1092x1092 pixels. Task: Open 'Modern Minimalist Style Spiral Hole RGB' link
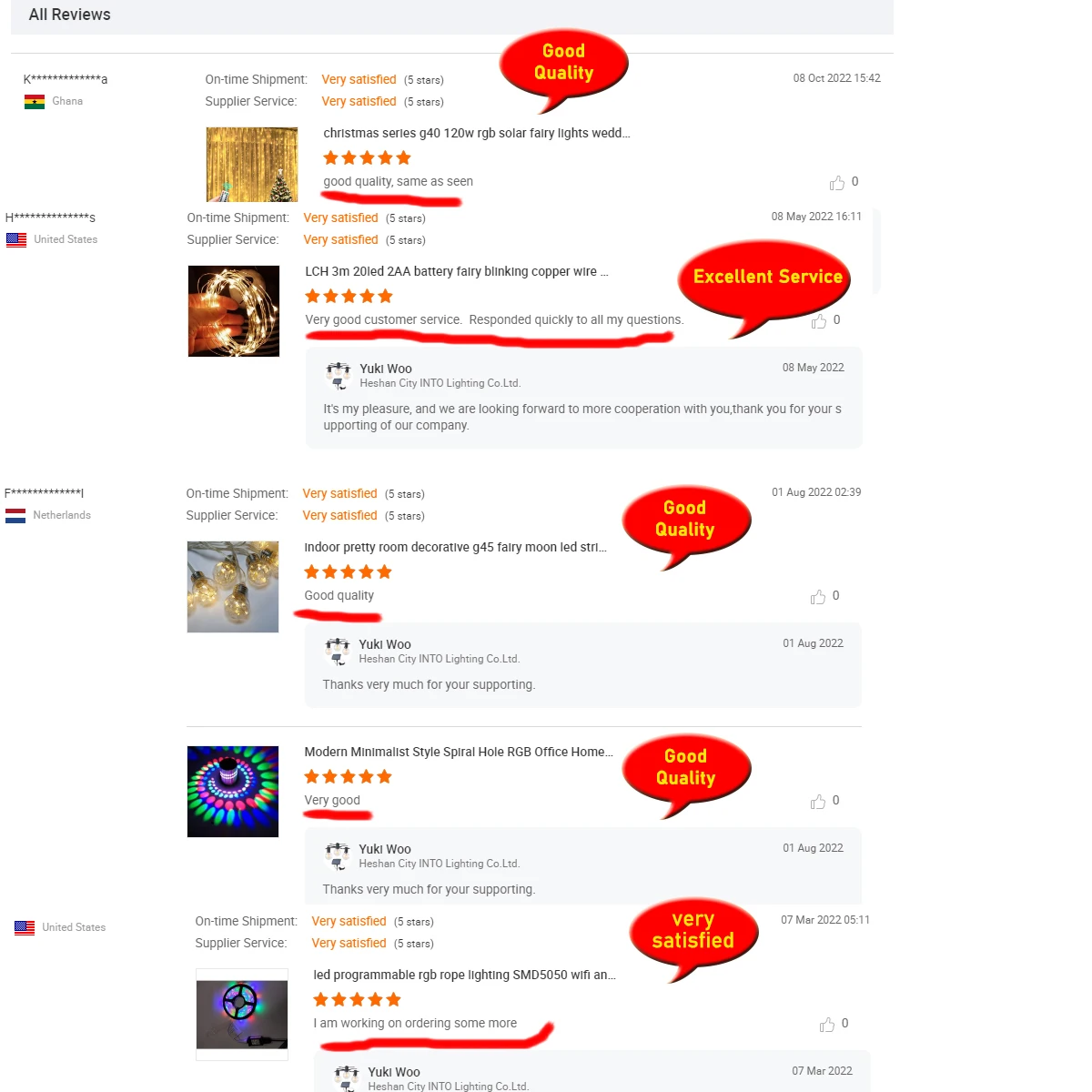459,752
